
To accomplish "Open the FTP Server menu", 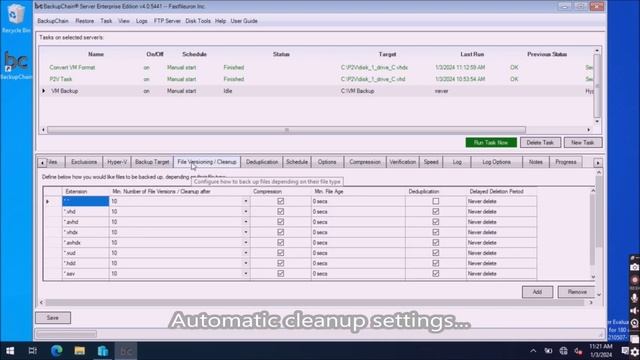I will click(167, 21).
